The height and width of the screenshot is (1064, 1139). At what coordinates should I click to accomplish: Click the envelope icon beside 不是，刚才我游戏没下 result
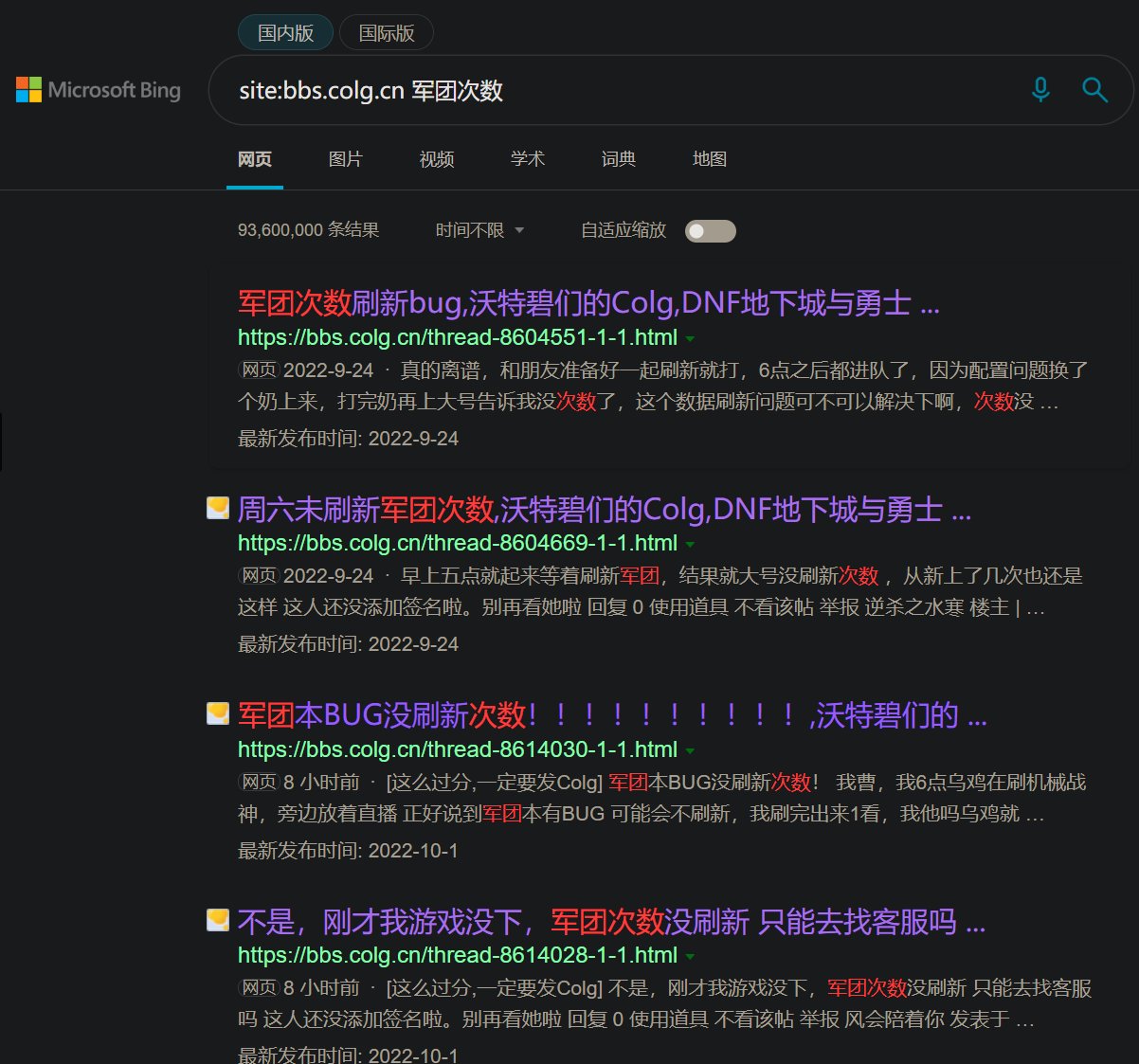(x=218, y=920)
